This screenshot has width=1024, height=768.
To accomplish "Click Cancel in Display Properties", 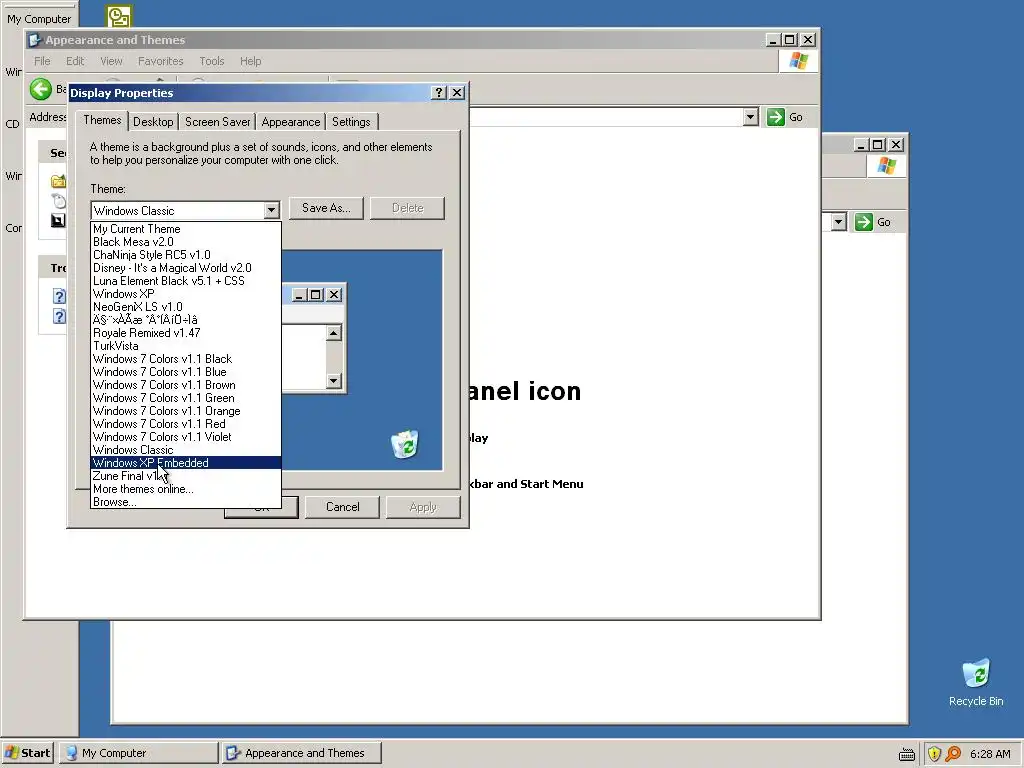I will coord(342,507).
